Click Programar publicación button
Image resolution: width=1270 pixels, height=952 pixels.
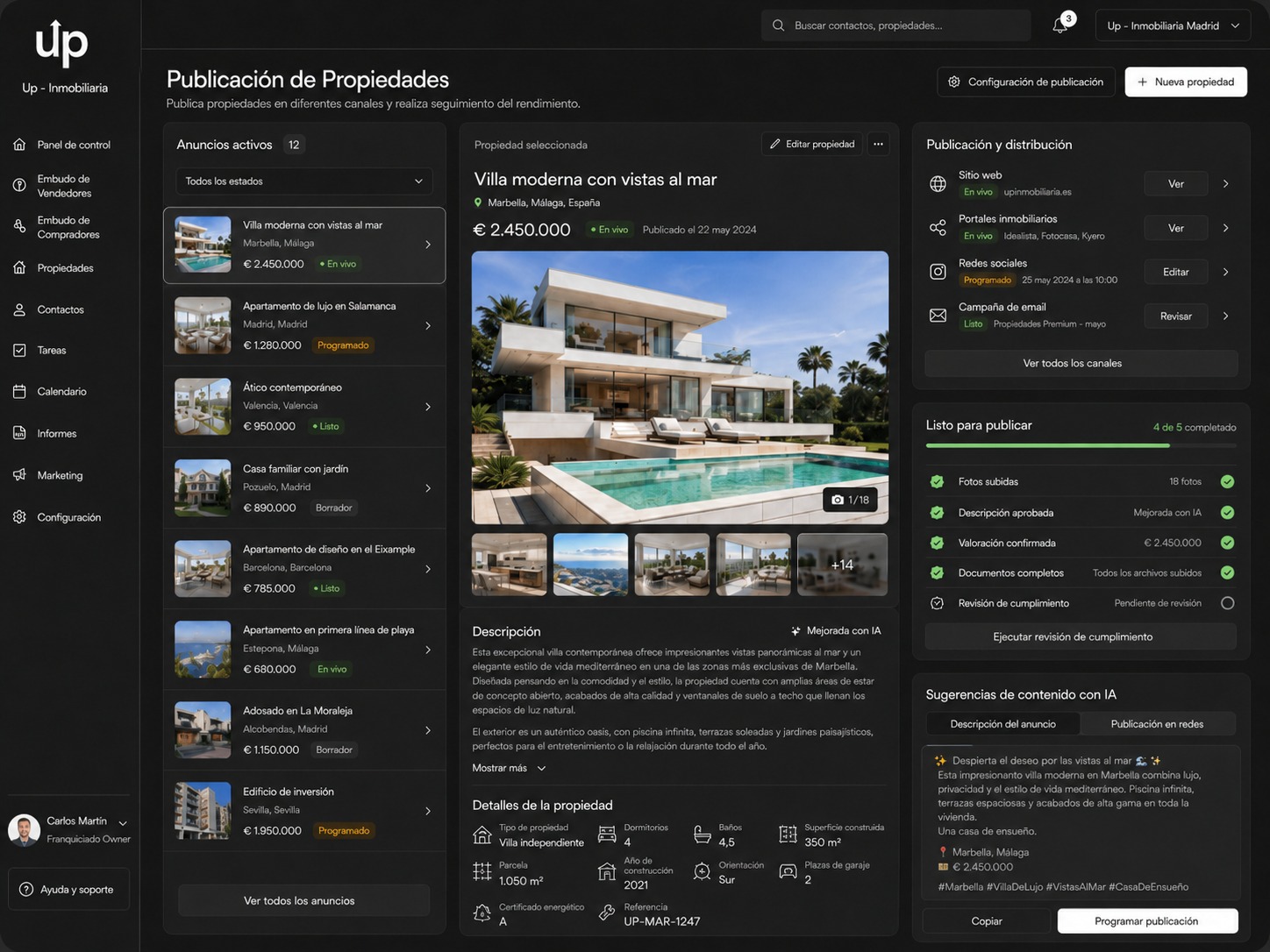1147,920
